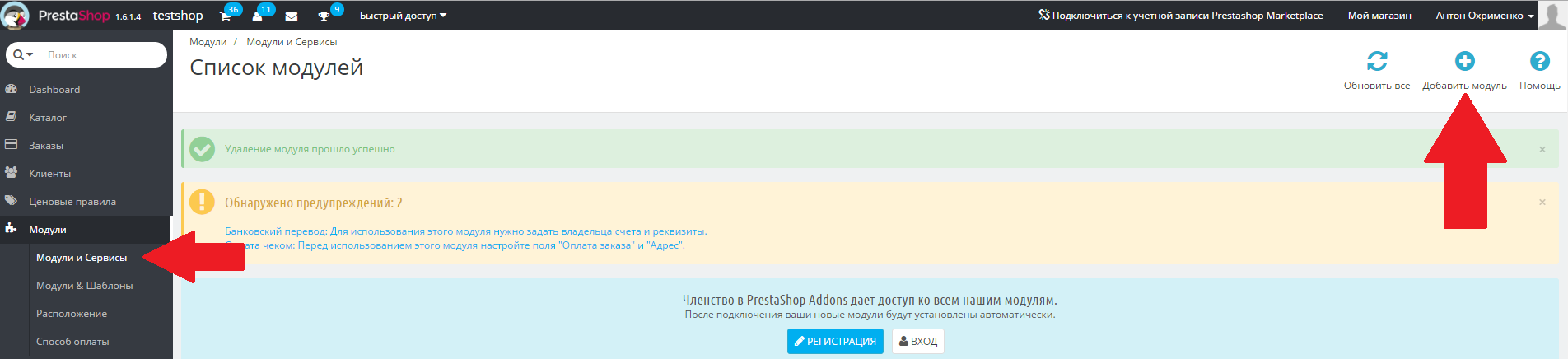Click the РЕГИСТРАЦИЯ button
The image size is (1568, 359).
point(835,341)
